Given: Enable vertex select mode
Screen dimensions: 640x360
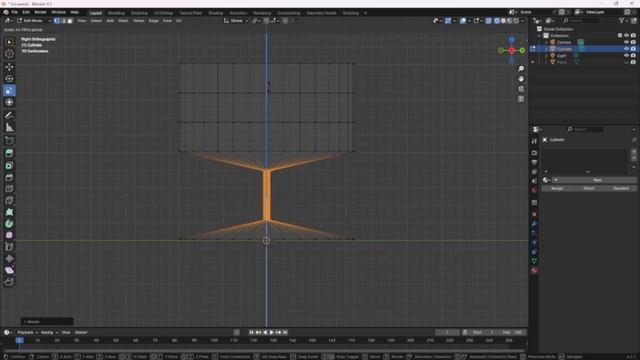Looking at the screenshot, I should [57, 21].
